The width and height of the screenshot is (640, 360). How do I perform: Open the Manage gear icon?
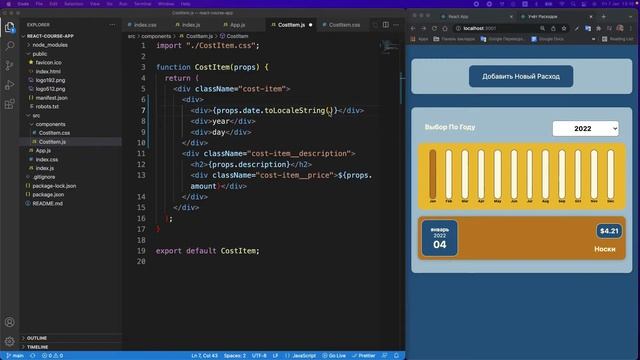pos(9,341)
